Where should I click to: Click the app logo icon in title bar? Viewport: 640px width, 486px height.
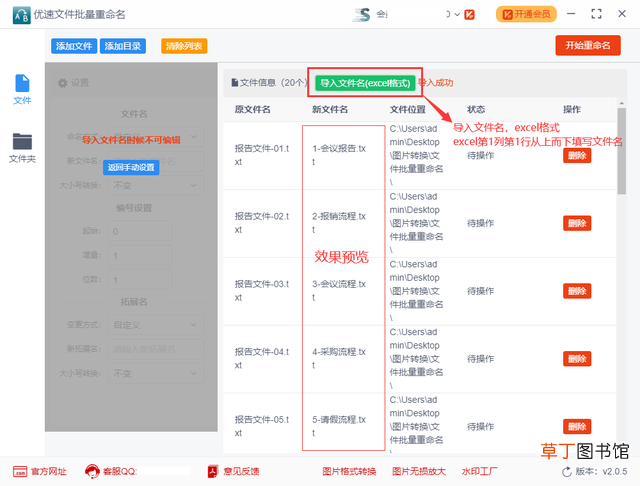[21, 15]
